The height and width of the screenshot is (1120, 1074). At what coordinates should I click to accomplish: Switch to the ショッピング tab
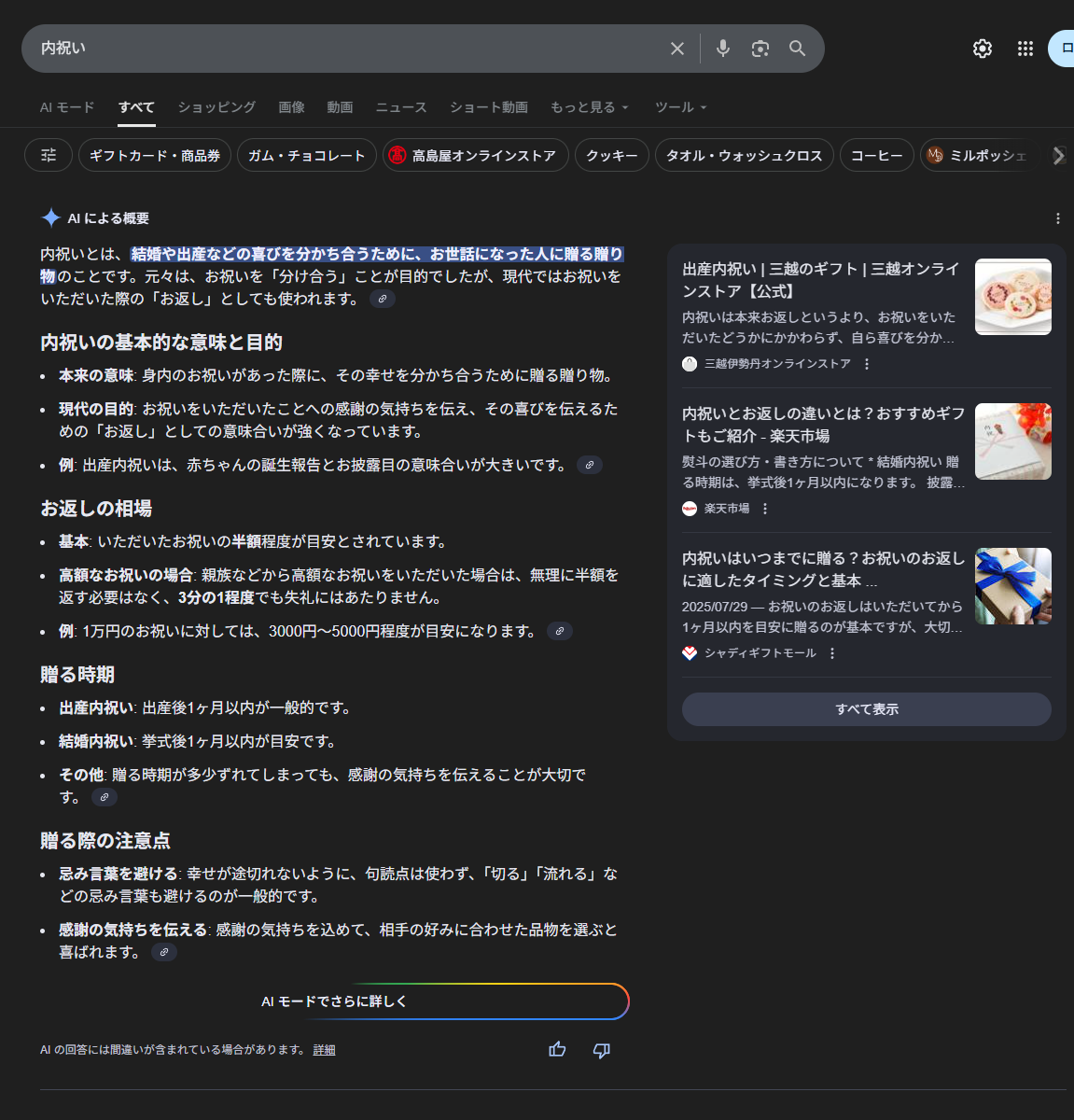216,107
